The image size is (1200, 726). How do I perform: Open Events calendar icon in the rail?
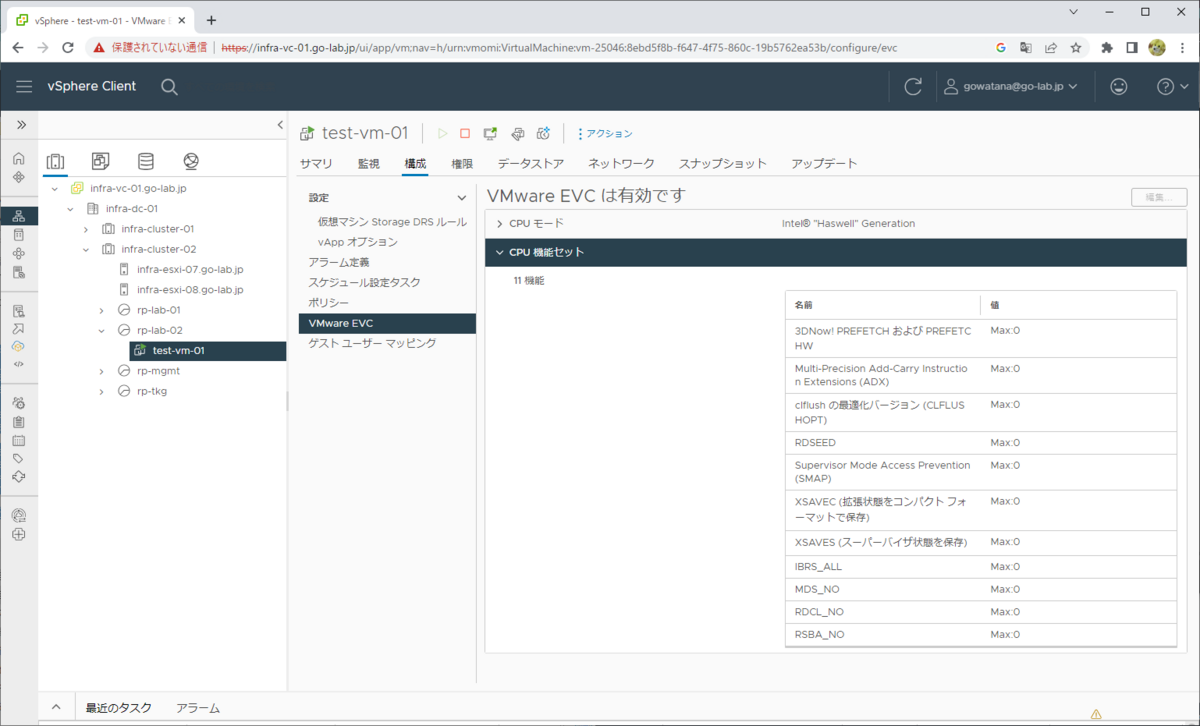[x=19, y=440]
